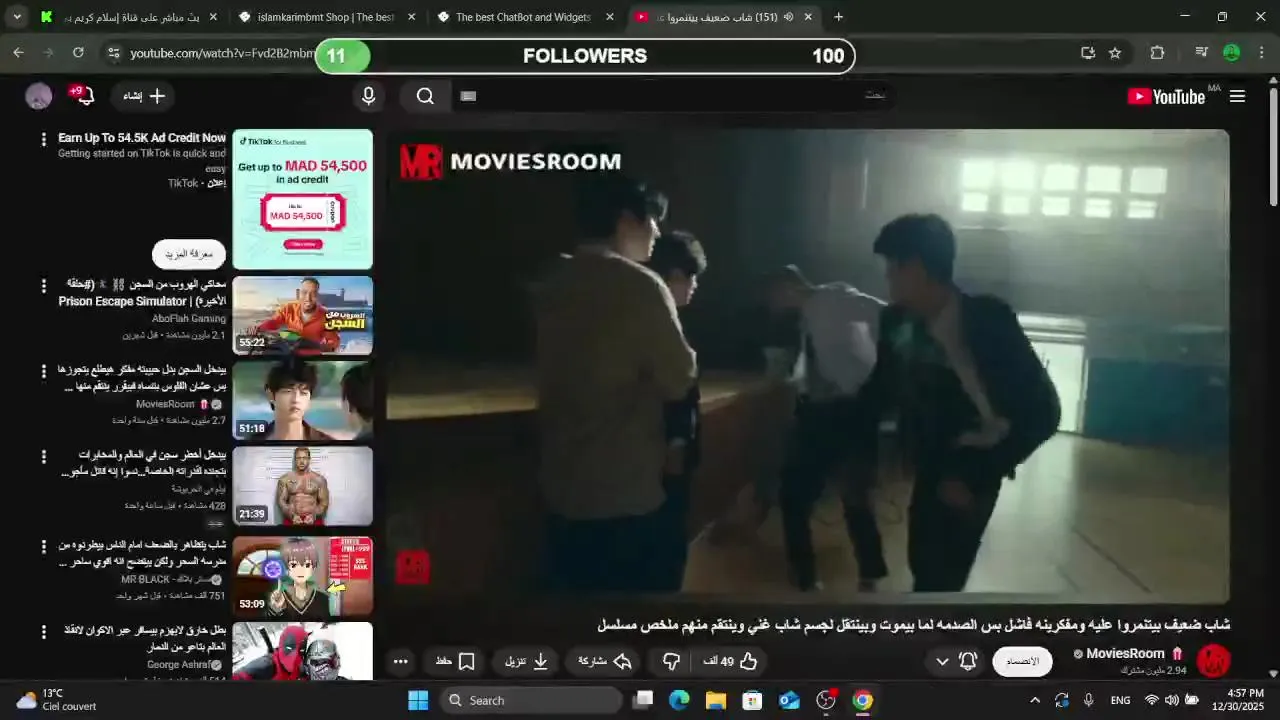This screenshot has height=720, width=1280.
Task: Start voice search with microphone icon
Action: click(x=368, y=96)
